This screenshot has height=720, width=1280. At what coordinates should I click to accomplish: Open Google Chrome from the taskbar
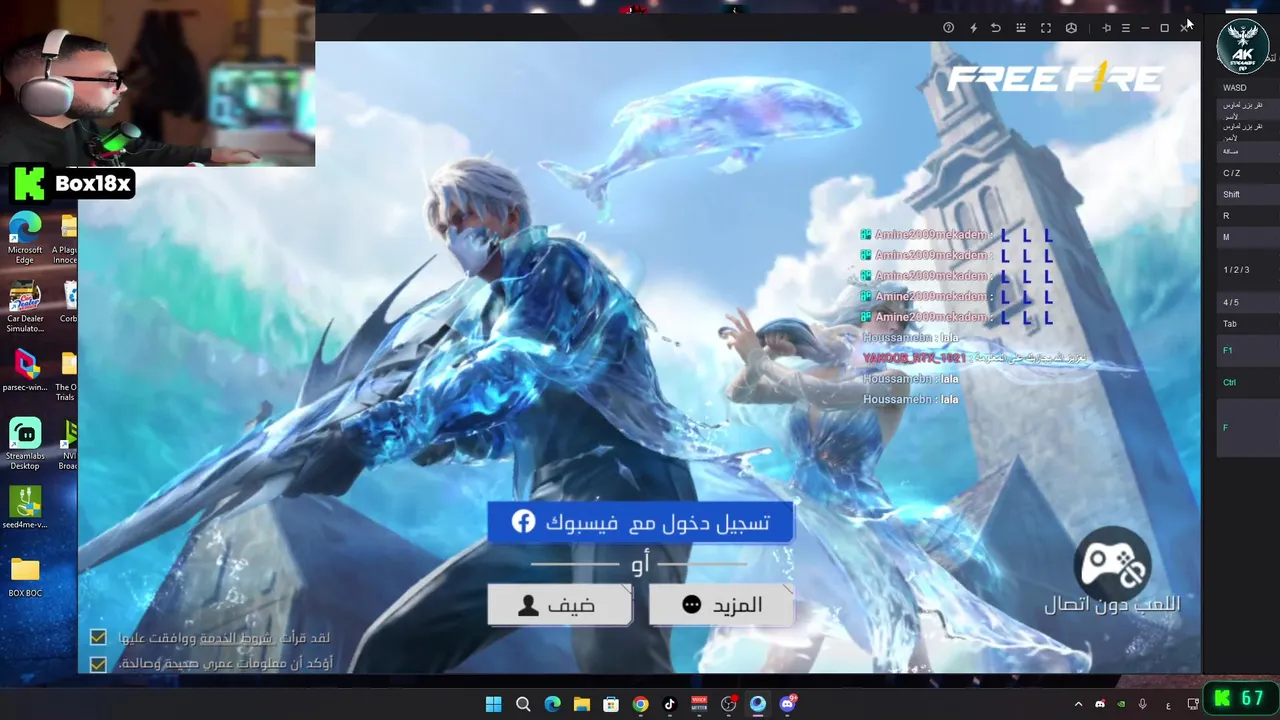click(x=640, y=704)
